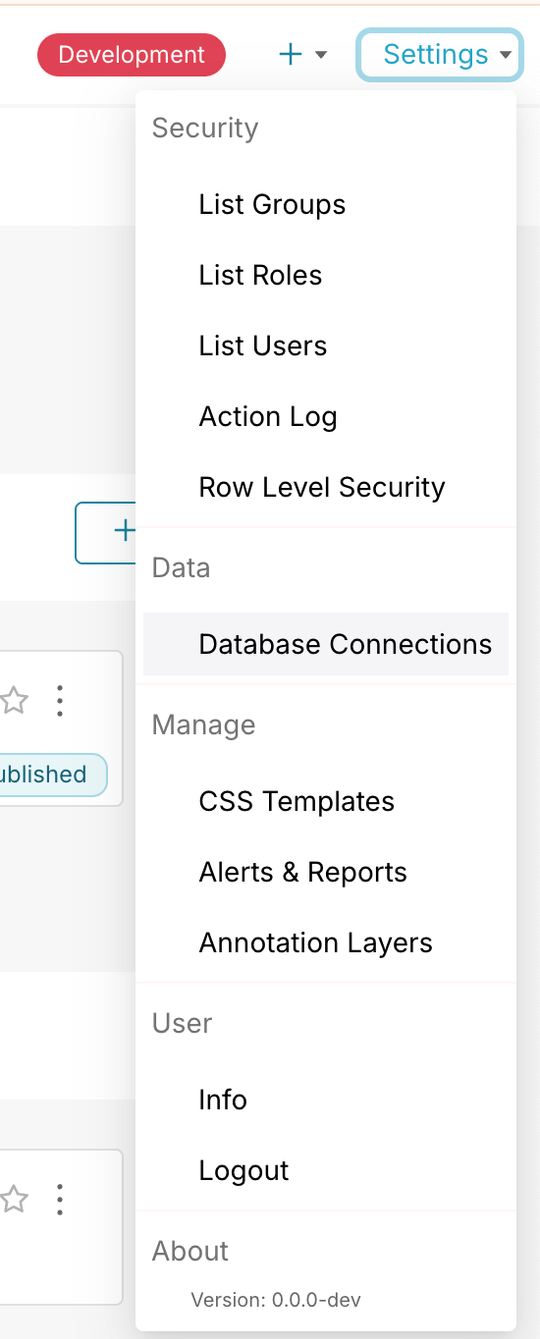Open the Settings dropdown menu
540x1339 pixels.
point(440,55)
